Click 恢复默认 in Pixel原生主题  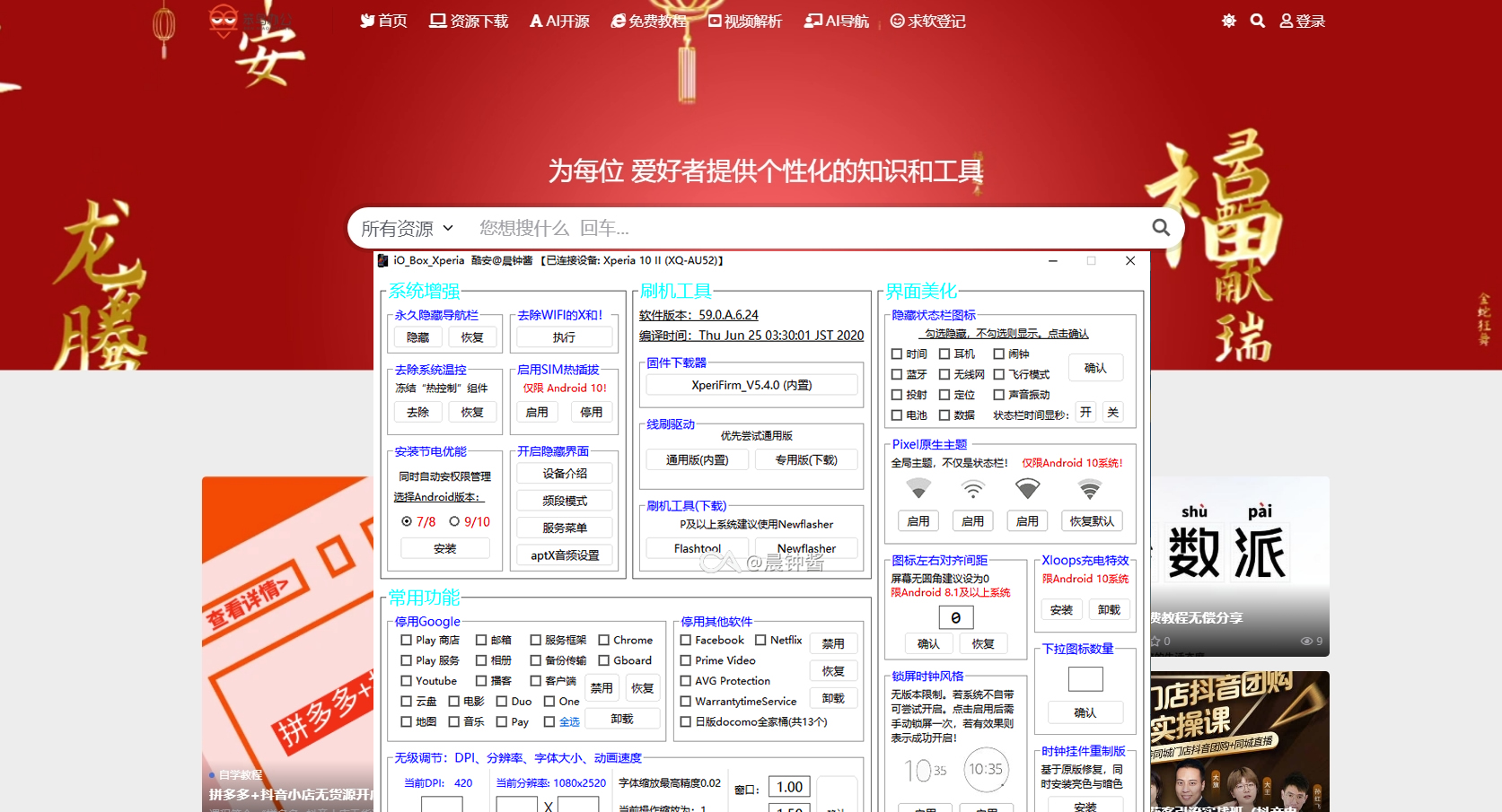(1092, 521)
